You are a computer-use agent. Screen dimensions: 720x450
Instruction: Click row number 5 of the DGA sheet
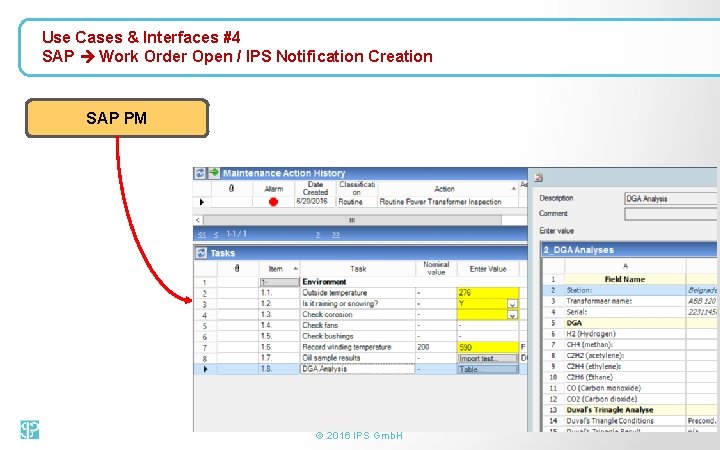[553, 323]
